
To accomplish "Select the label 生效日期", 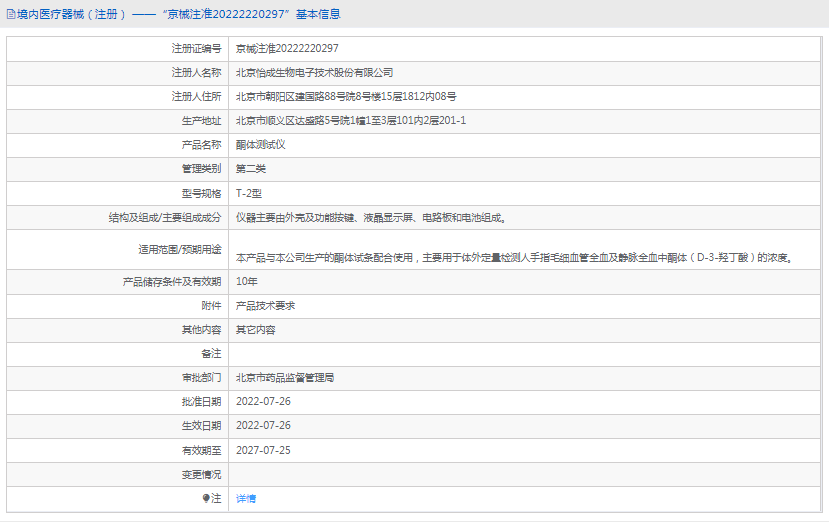I will [x=201, y=426].
